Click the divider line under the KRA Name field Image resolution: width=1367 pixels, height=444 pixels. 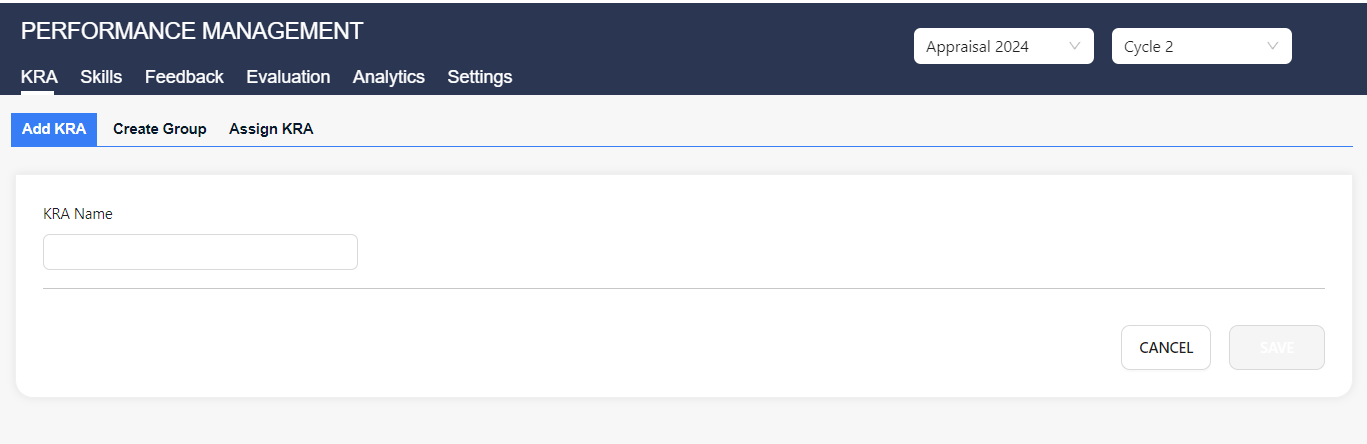(x=684, y=288)
